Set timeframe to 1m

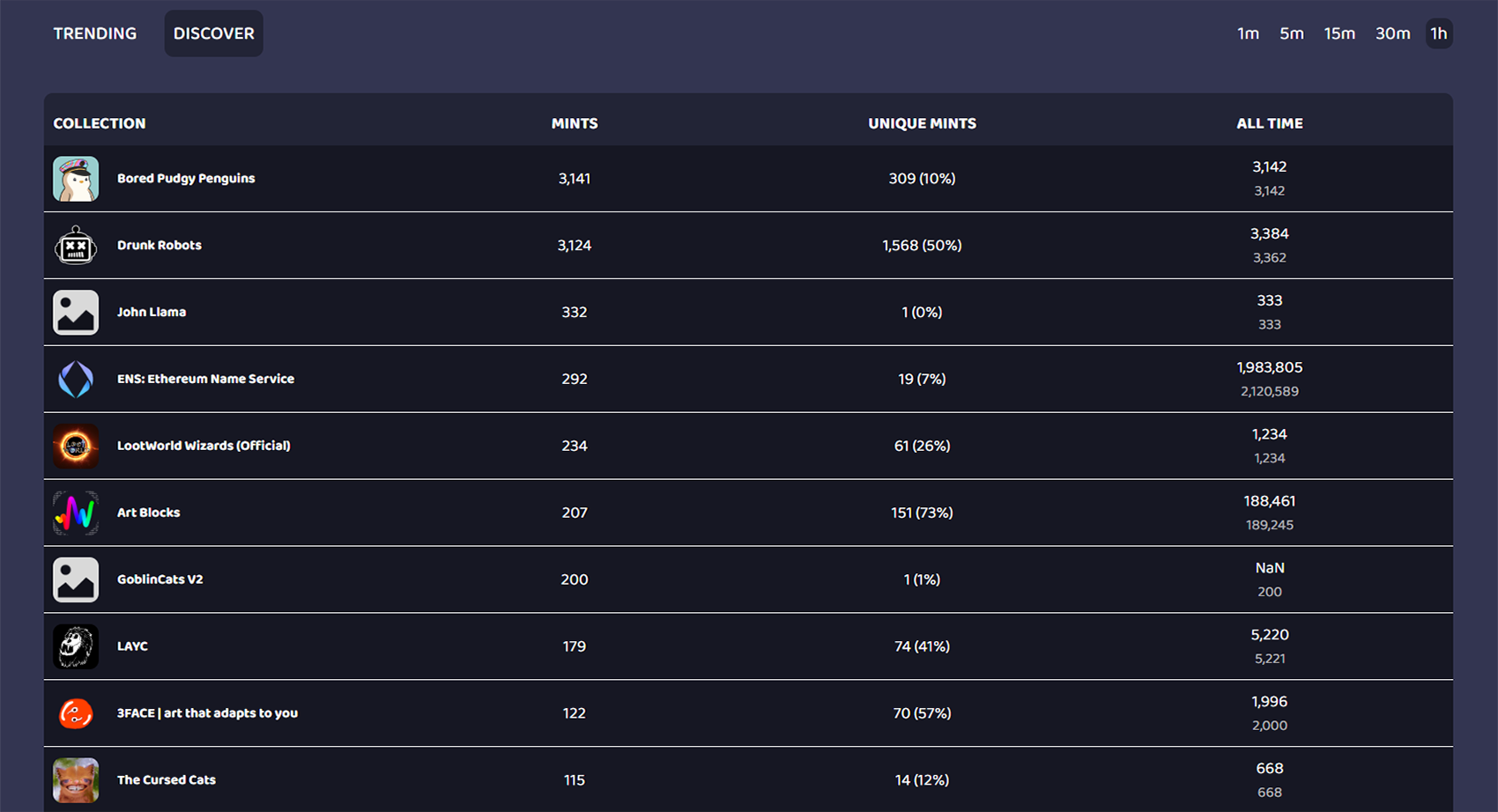(1248, 33)
